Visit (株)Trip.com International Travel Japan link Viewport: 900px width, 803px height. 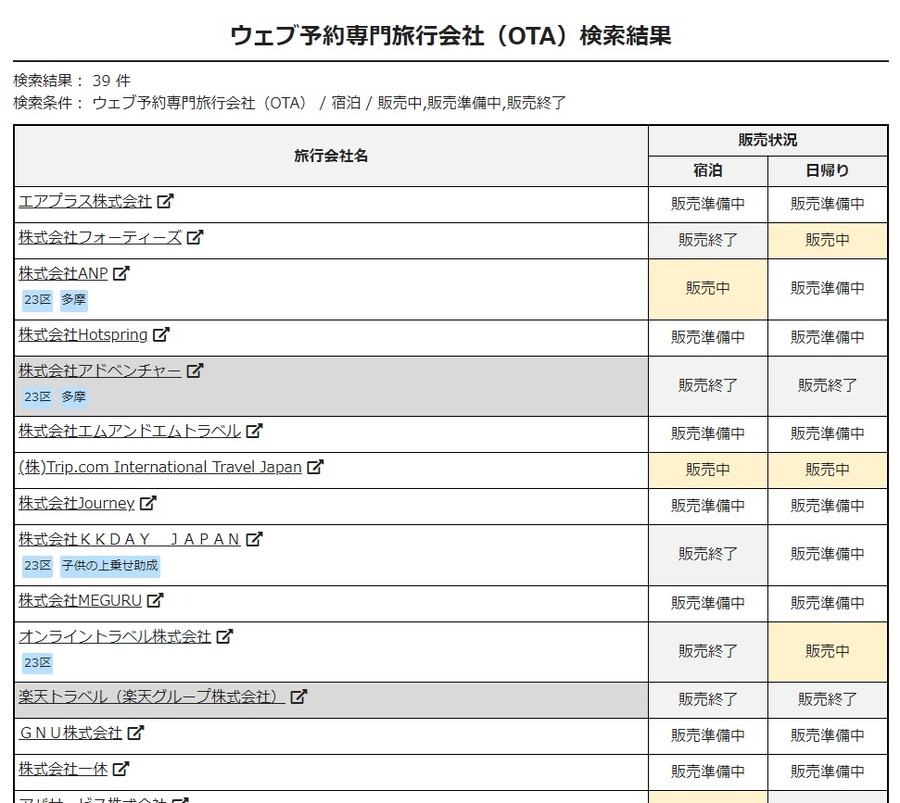pos(160,467)
